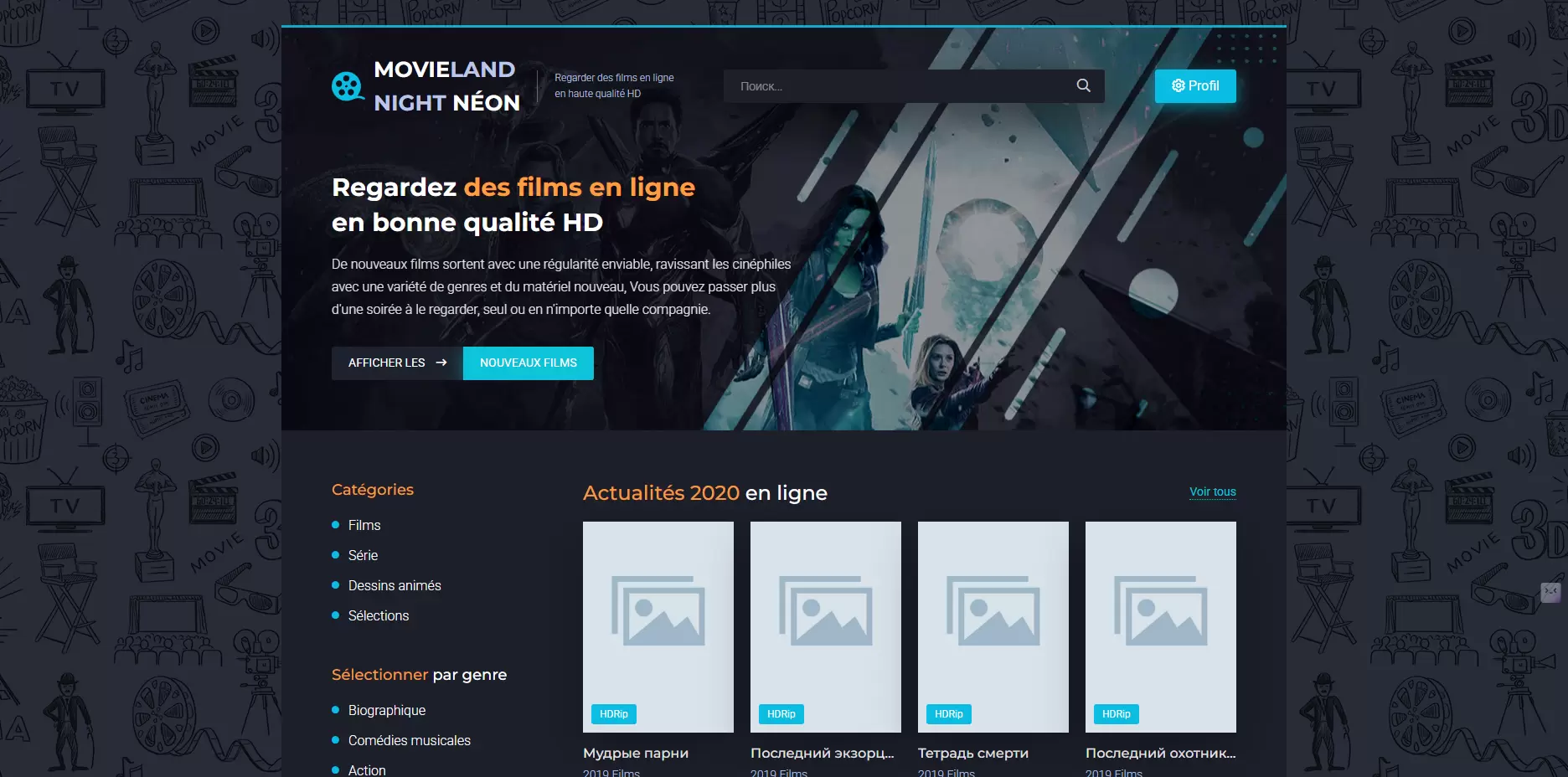Open the Profil button

point(1195,85)
